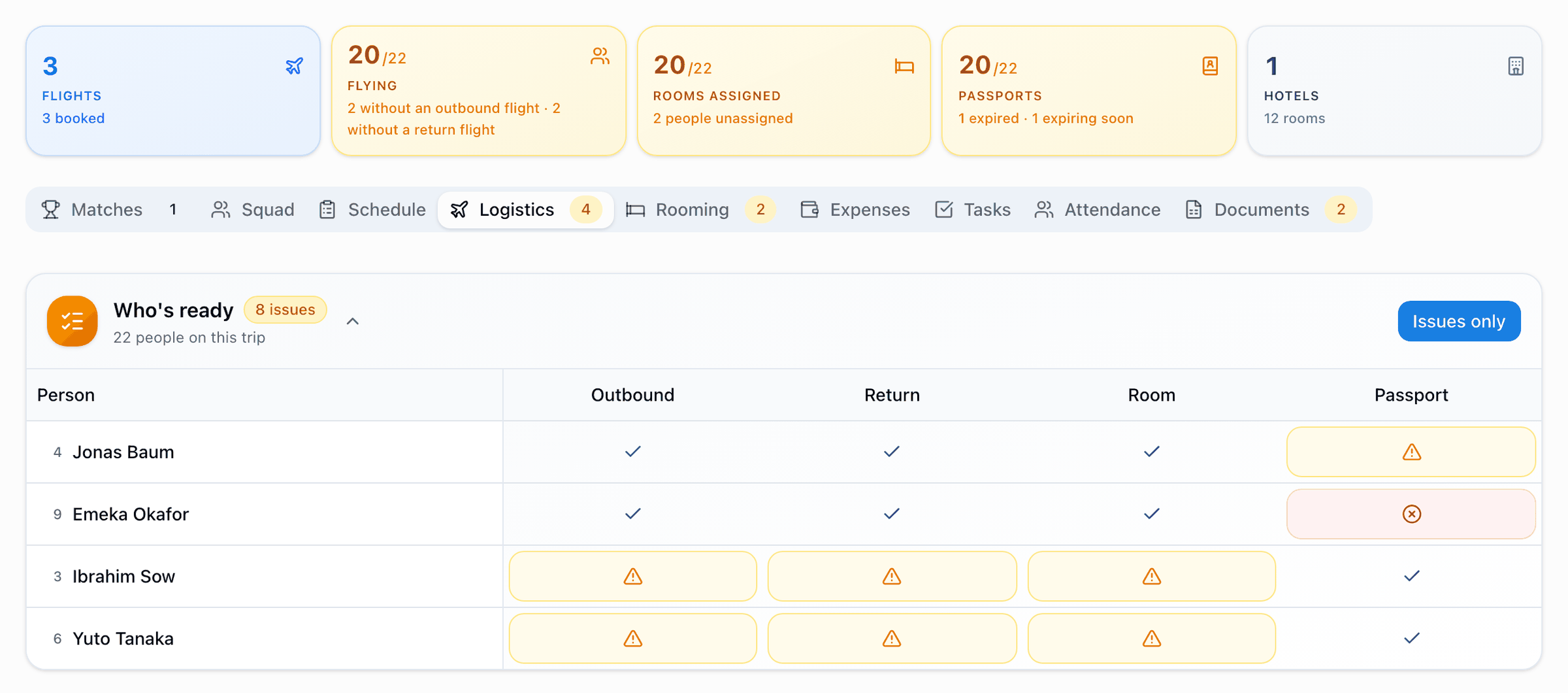Click the orange checklist icon beside Who's ready
1568x693 pixels.
pos(73,321)
